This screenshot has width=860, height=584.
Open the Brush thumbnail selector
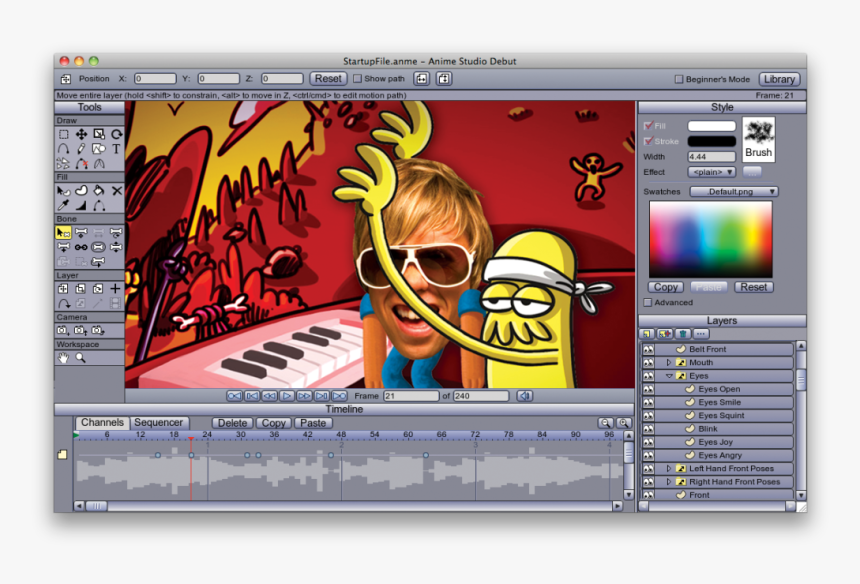[x=759, y=139]
